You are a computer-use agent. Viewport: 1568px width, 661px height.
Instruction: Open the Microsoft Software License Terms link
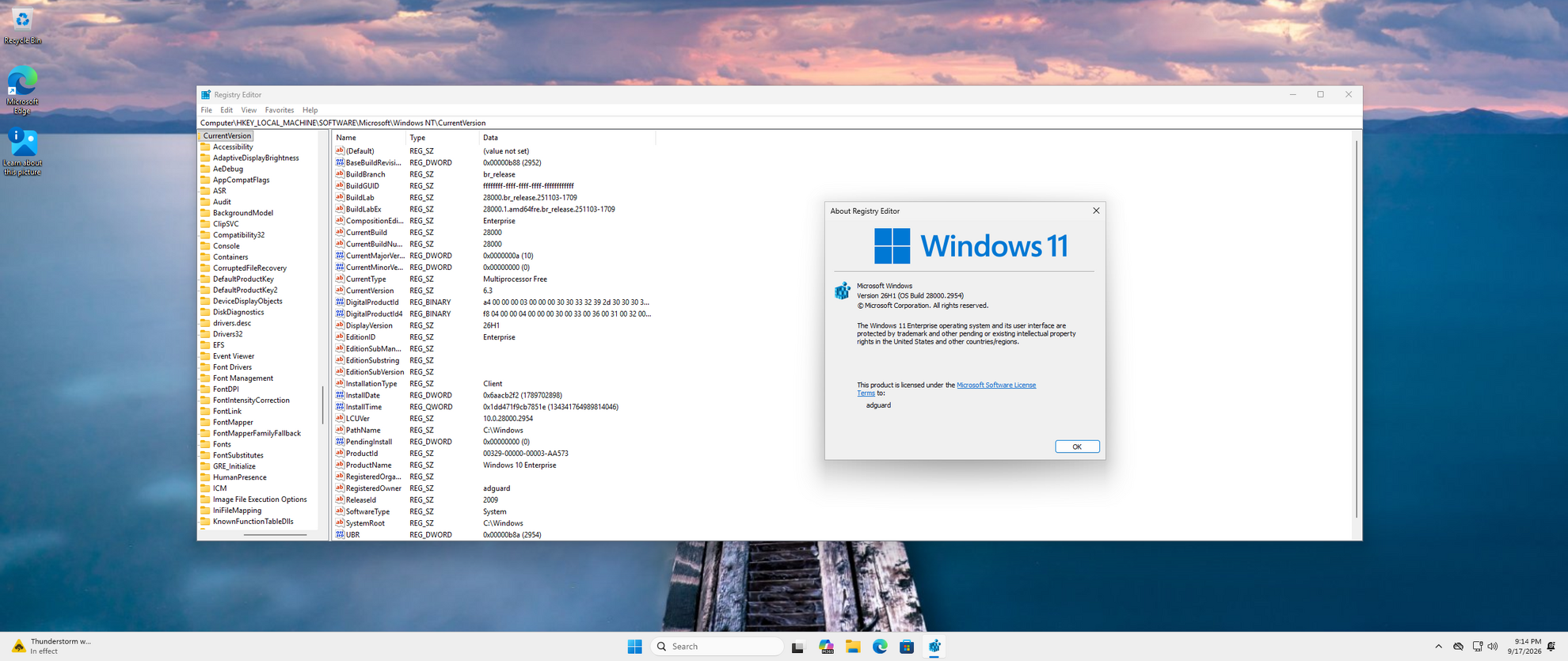pyautogui.click(x=995, y=385)
